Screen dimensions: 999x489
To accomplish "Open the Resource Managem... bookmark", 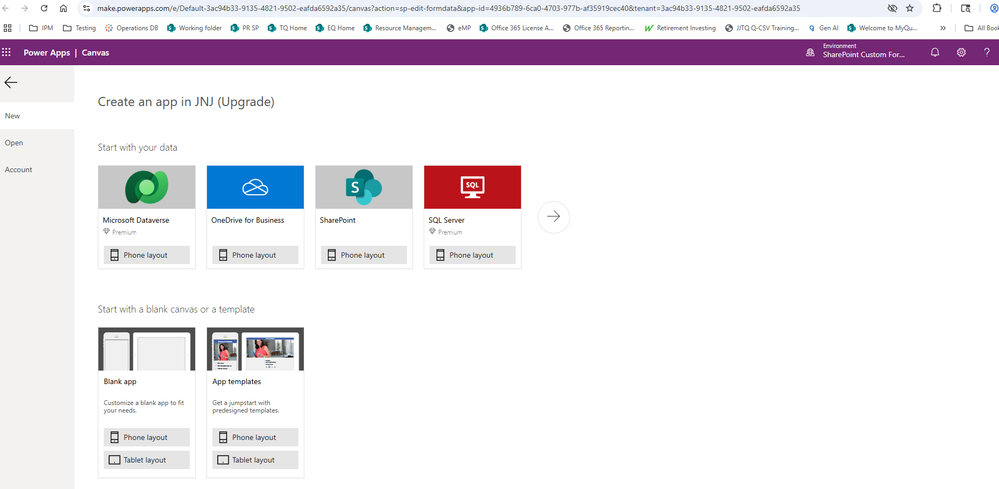I will (x=401, y=28).
